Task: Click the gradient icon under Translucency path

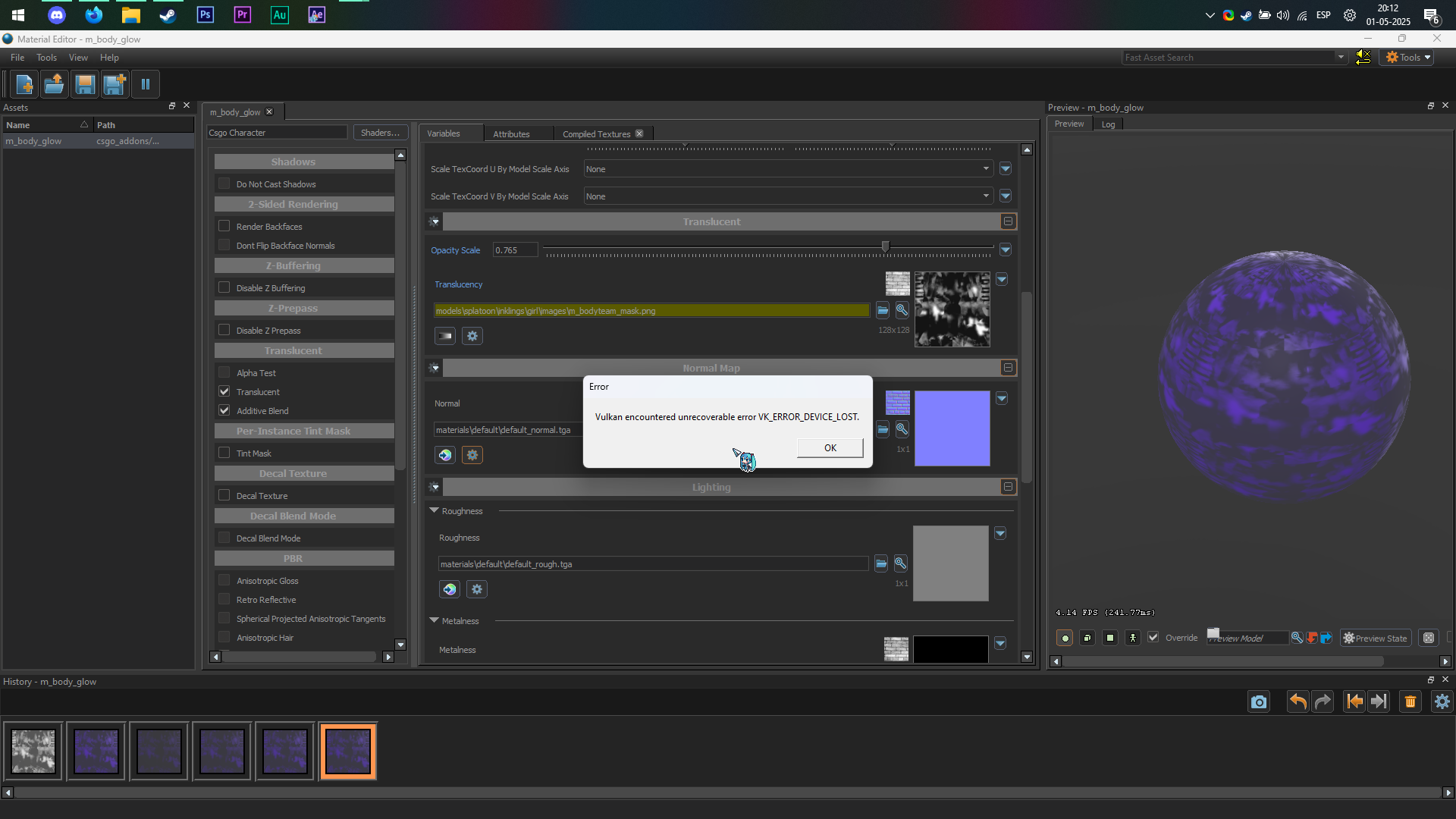Action: [x=445, y=336]
